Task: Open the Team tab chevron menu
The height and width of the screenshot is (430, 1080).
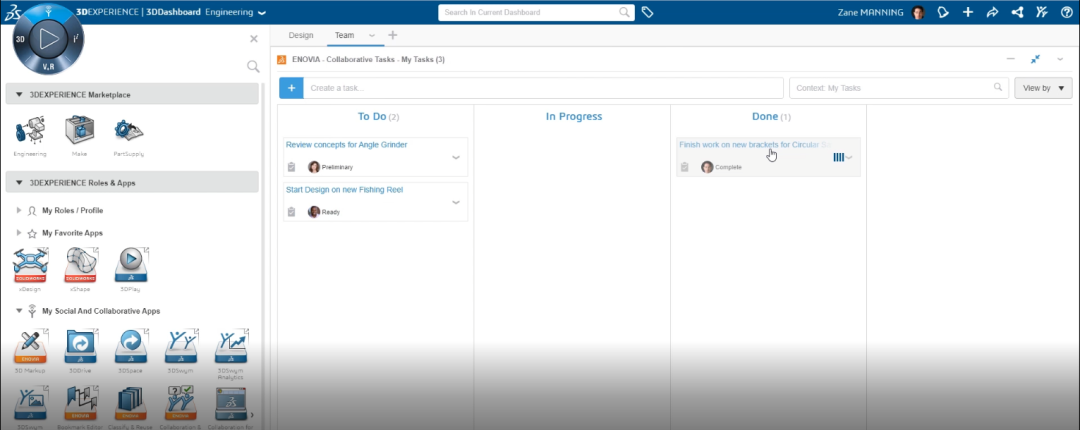Action: tap(372, 35)
